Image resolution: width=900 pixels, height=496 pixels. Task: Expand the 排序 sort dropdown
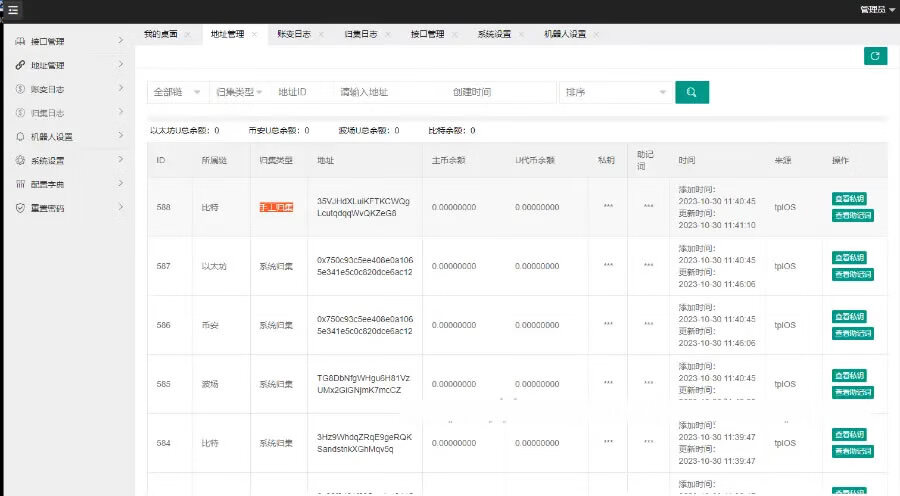616,92
